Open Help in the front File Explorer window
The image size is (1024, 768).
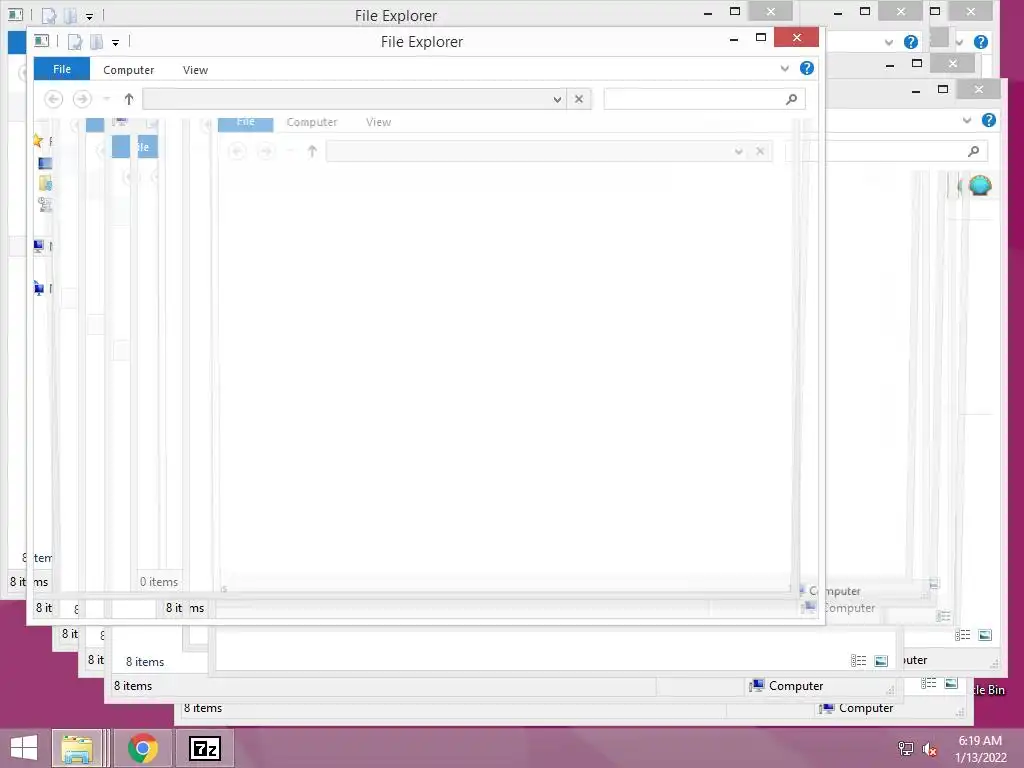click(x=807, y=68)
